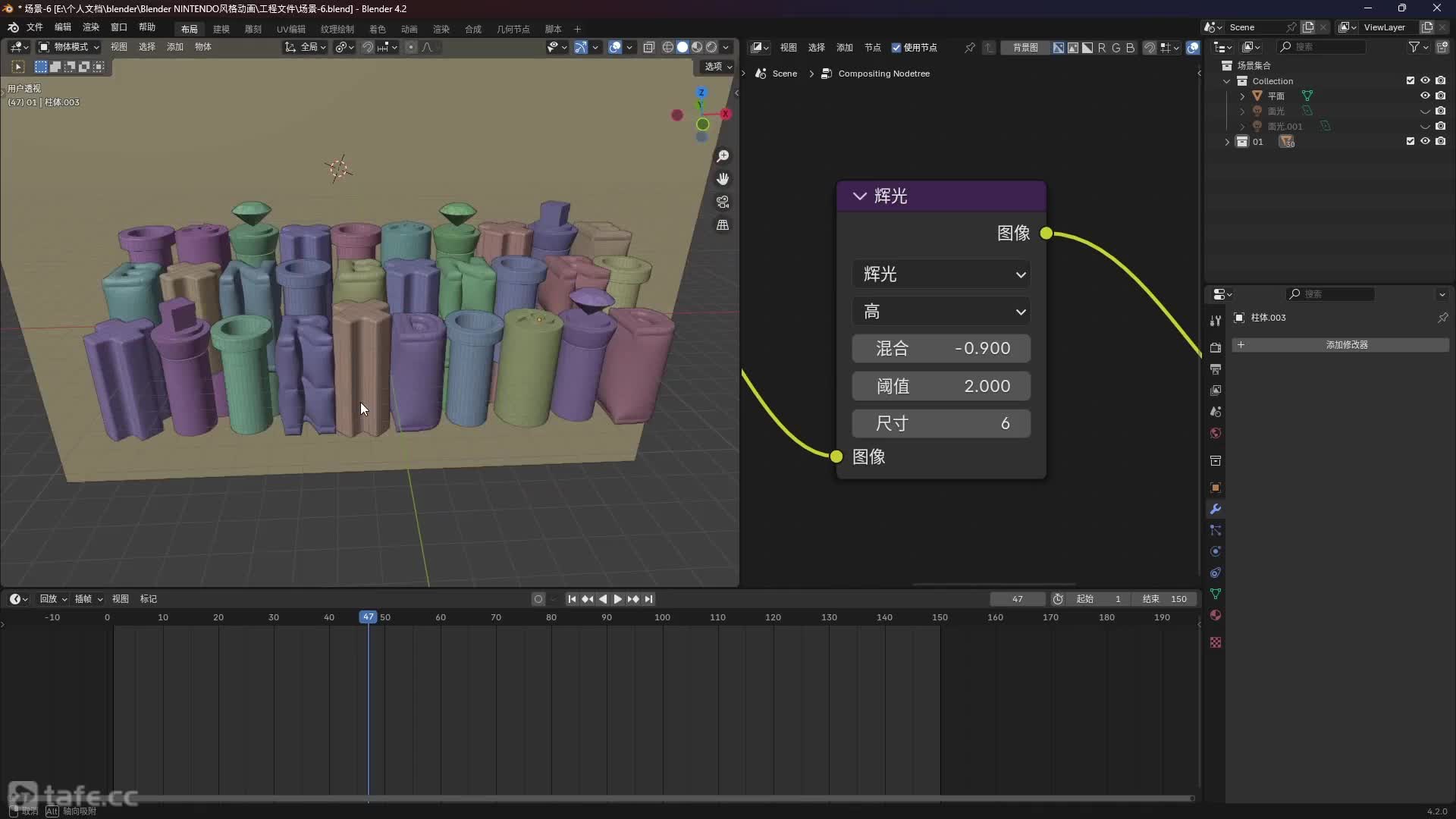Screen dimensions: 1456x819
Task: Open the 全局 transform orientation dropdown
Action: (x=305, y=47)
